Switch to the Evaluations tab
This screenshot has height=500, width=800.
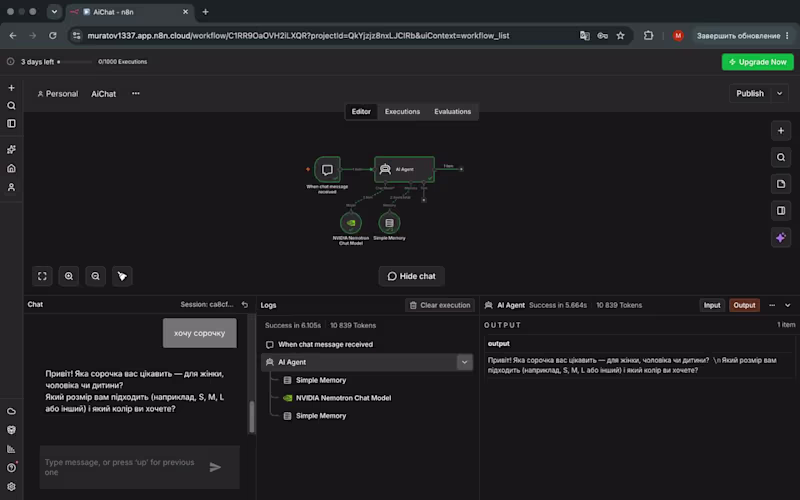pos(453,111)
